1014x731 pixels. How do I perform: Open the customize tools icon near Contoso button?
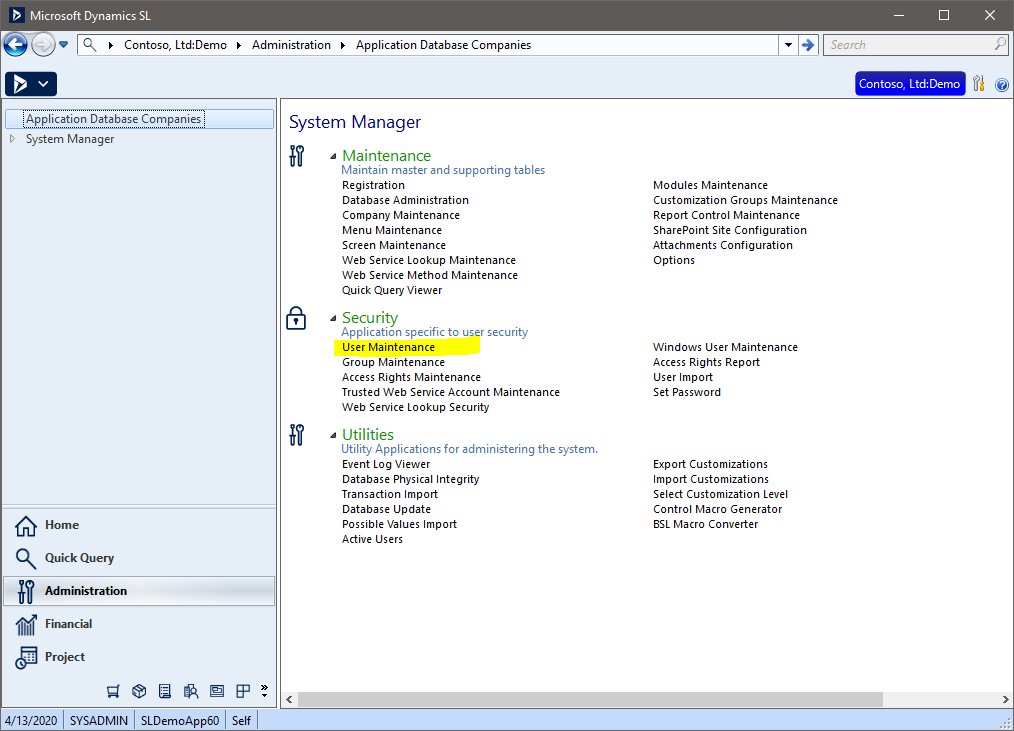point(978,84)
